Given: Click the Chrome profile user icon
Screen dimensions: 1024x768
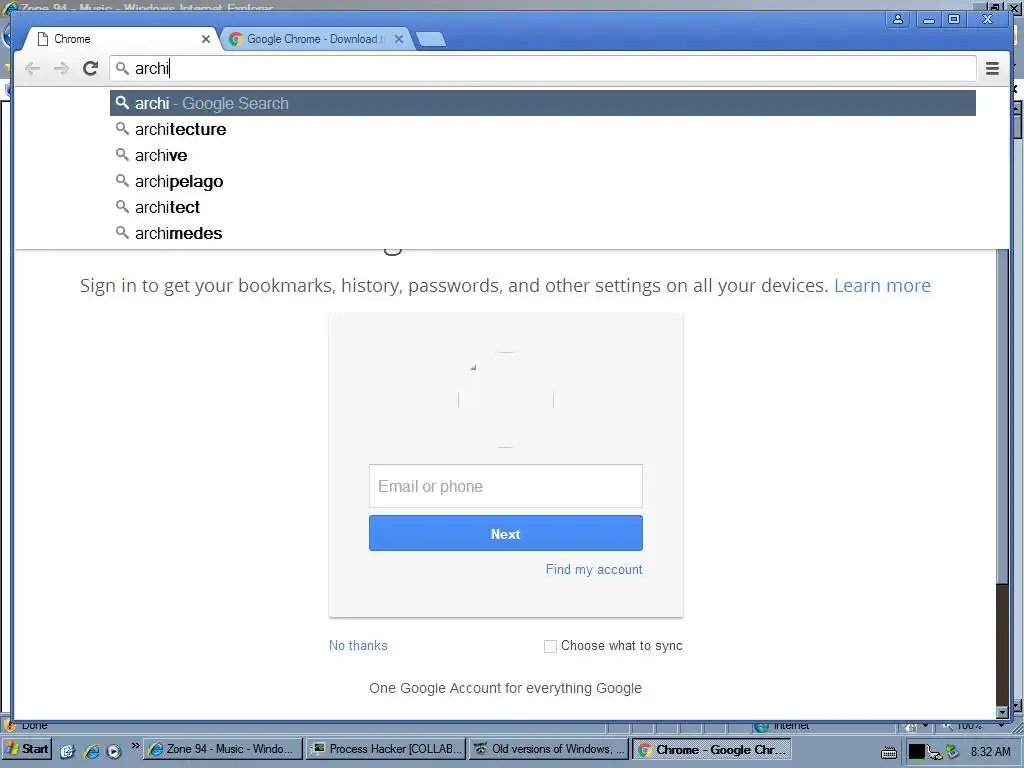Looking at the screenshot, I should pyautogui.click(x=898, y=20).
